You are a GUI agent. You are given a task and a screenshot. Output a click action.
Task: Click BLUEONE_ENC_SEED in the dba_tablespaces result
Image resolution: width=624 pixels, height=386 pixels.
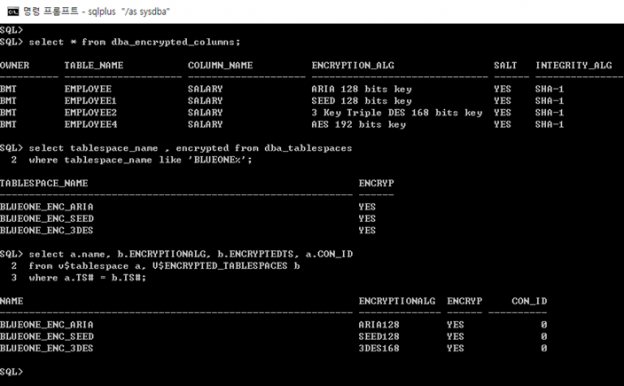[47, 218]
